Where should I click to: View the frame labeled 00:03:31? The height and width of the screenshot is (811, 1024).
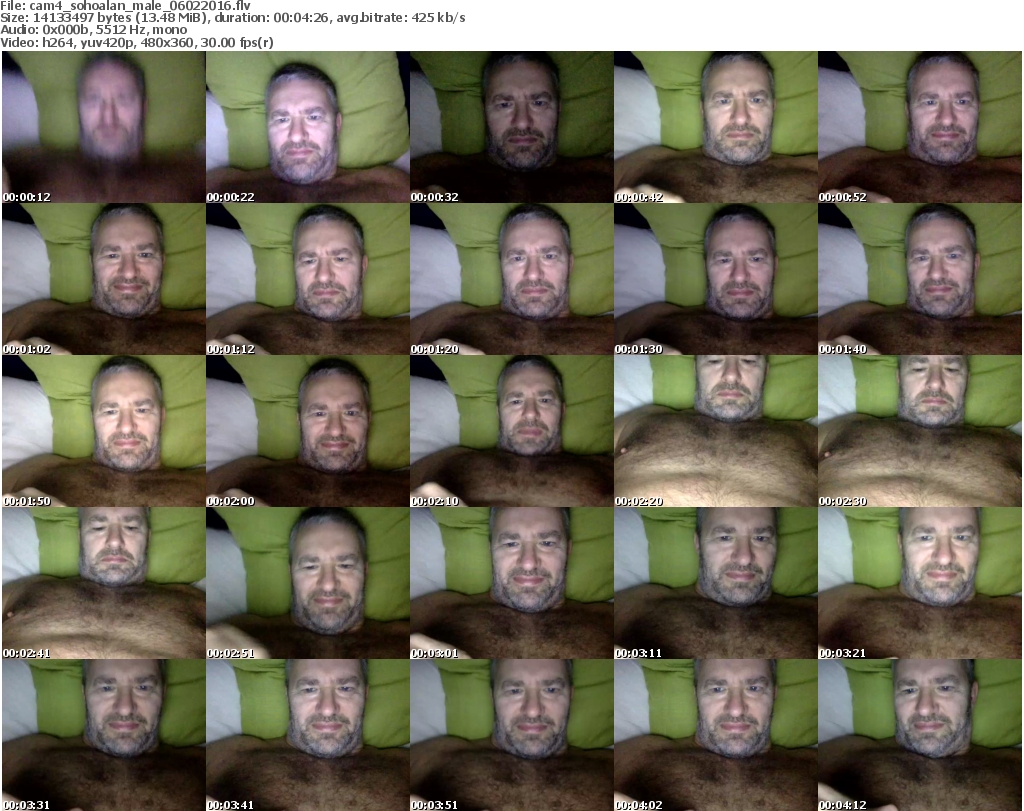[x=104, y=735]
